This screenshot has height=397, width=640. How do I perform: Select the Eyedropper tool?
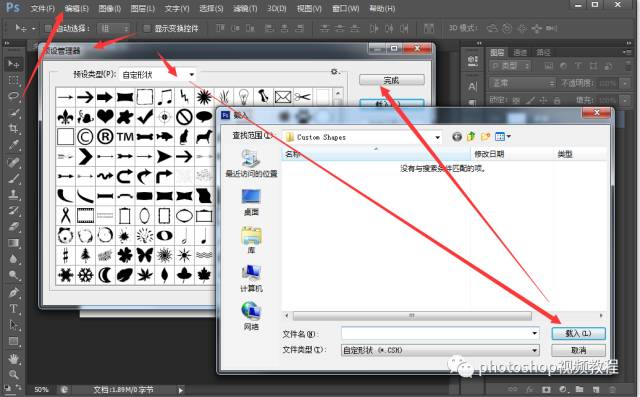coord(13,145)
